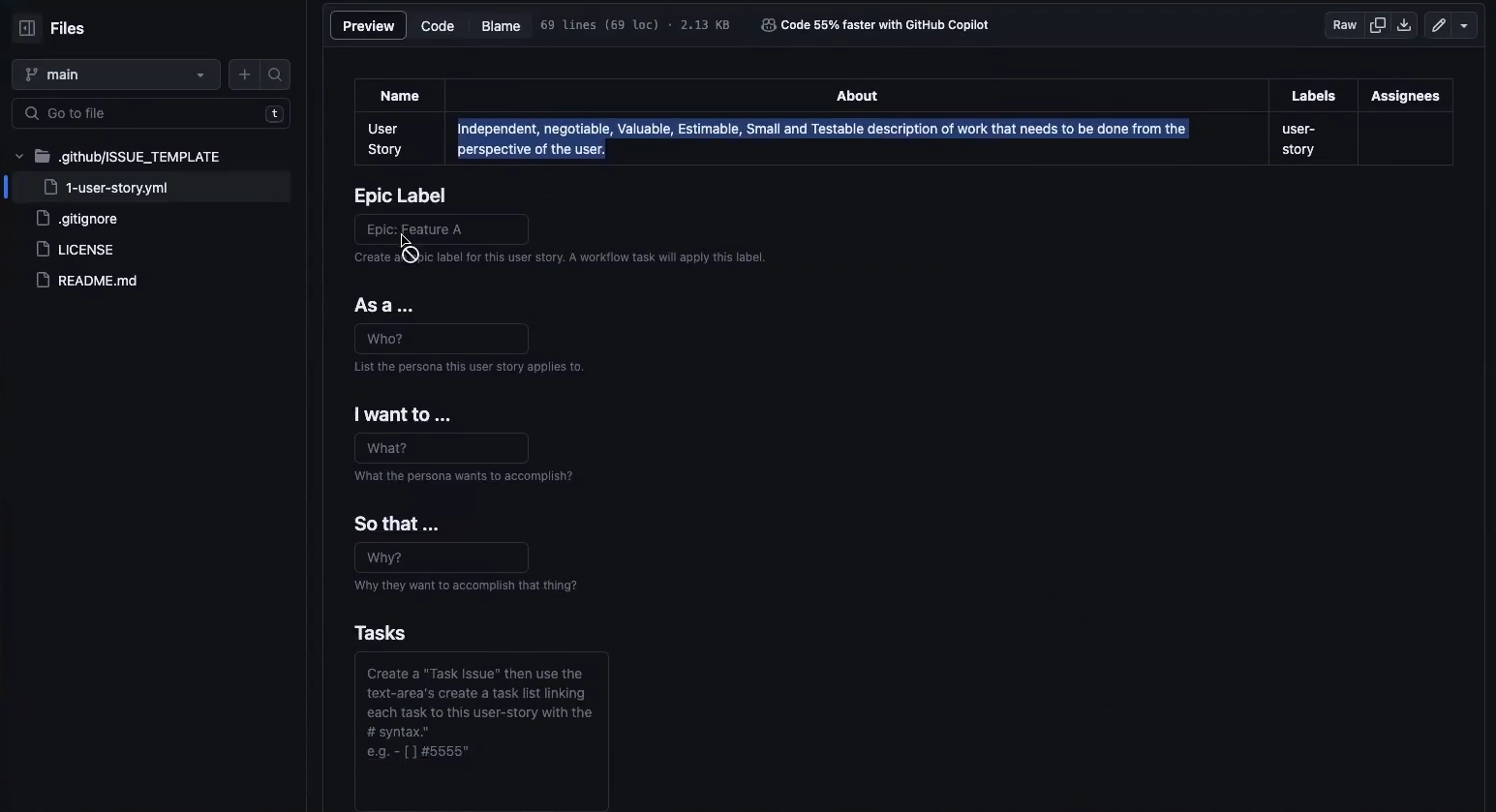Open the main branch dropdown
The width and height of the screenshot is (1496, 812).
pyautogui.click(x=115, y=75)
